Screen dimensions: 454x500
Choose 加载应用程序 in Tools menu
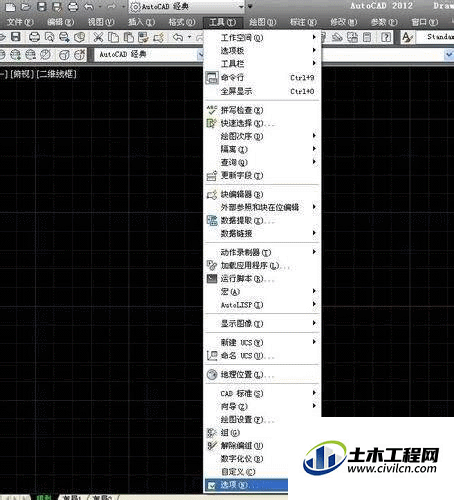pos(262,266)
